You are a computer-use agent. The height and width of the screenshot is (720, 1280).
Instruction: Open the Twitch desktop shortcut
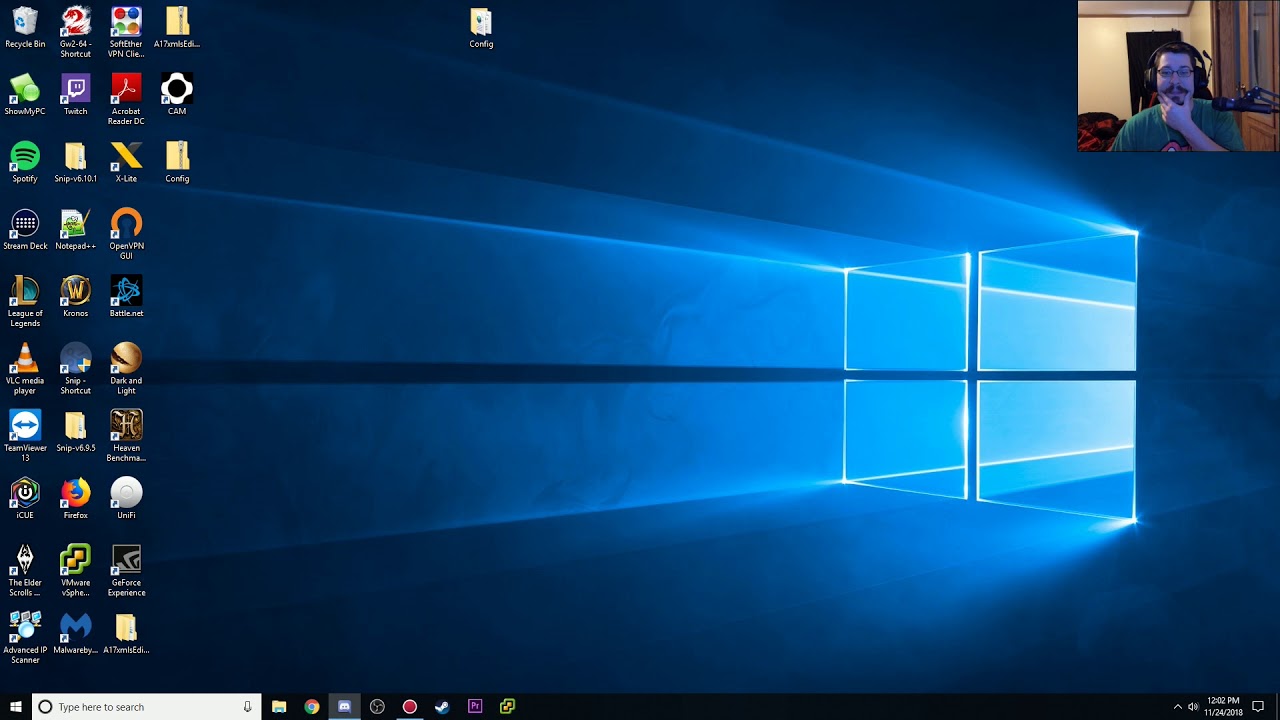(x=75, y=95)
